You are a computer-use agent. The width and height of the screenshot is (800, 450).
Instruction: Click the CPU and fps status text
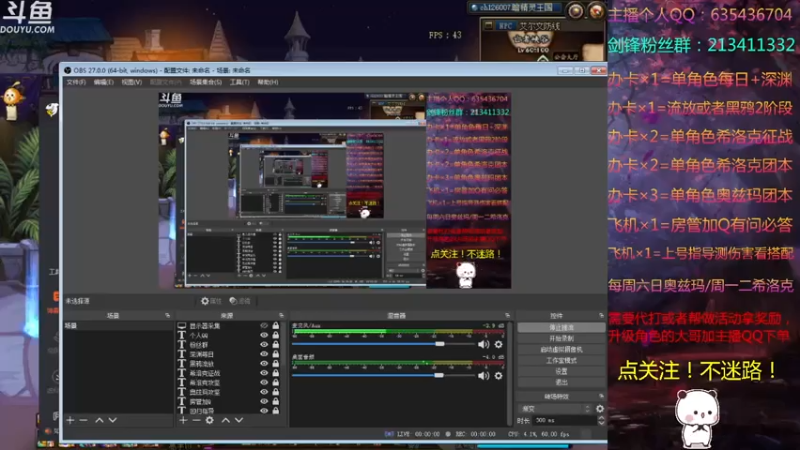[x=539, y=434]
